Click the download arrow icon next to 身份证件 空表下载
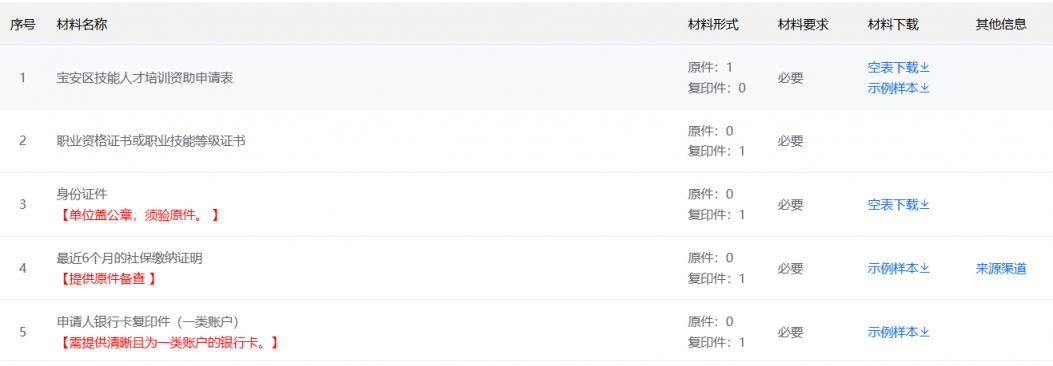Screen dimensions: 1053x366 (925, 205)
